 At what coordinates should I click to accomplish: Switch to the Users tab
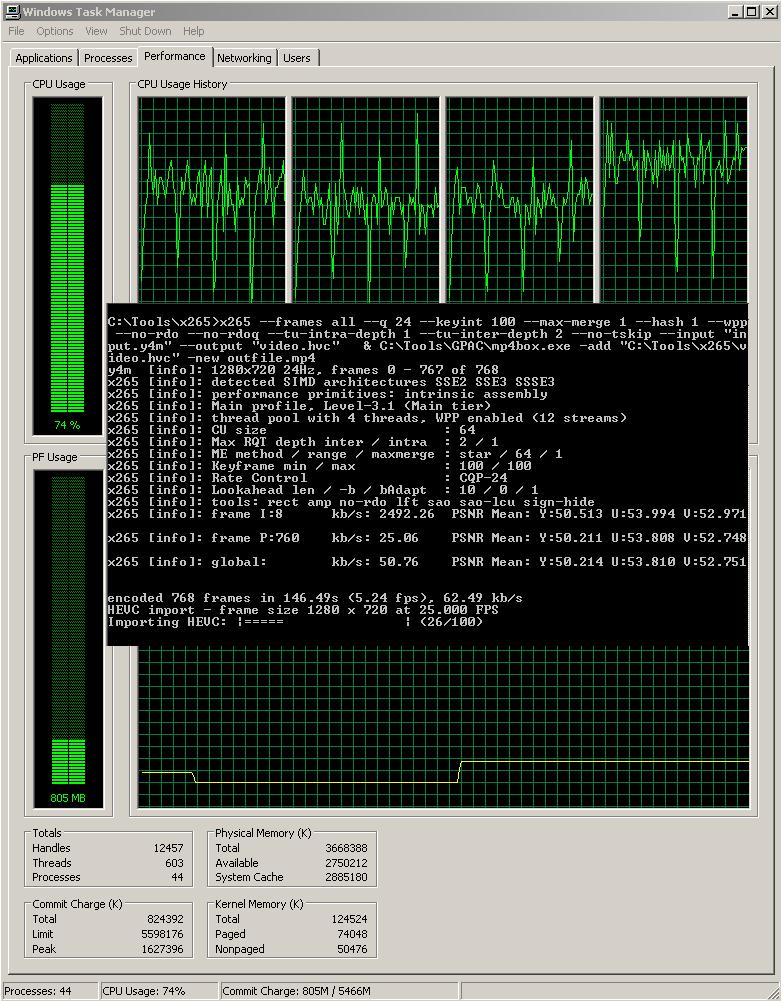(296, 58)
